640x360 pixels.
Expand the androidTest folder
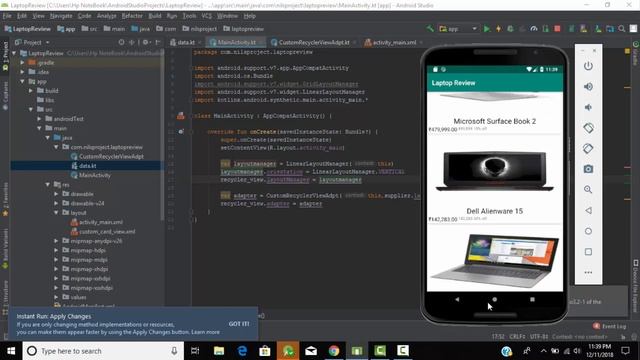[x=39, y=119]
